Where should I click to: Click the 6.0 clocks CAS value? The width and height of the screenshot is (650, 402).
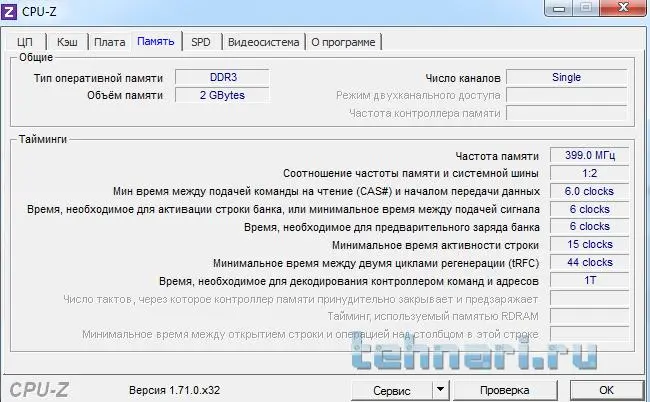(x=589, y=191)
